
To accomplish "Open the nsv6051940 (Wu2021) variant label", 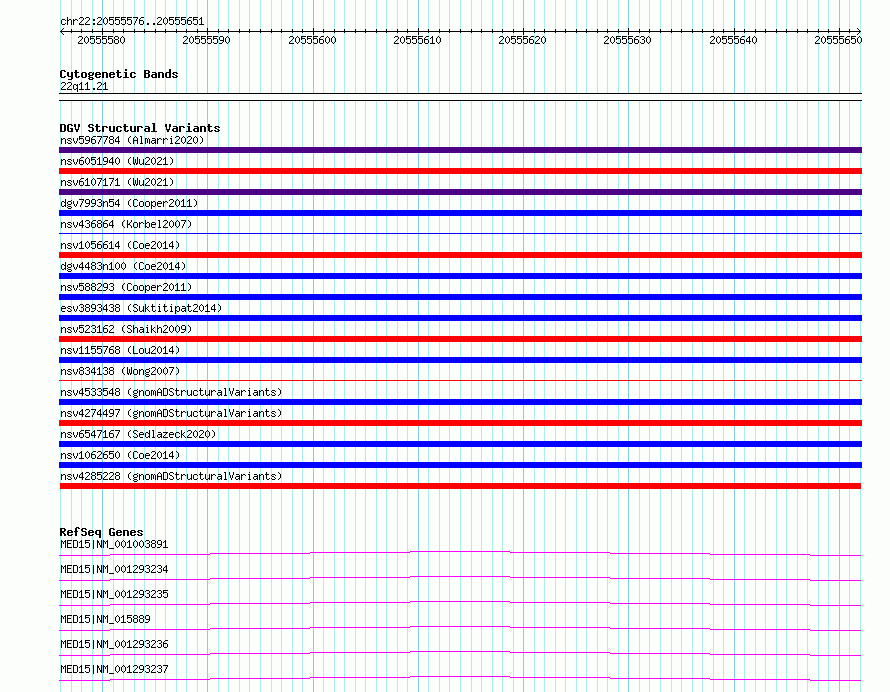I will (117, 161).
